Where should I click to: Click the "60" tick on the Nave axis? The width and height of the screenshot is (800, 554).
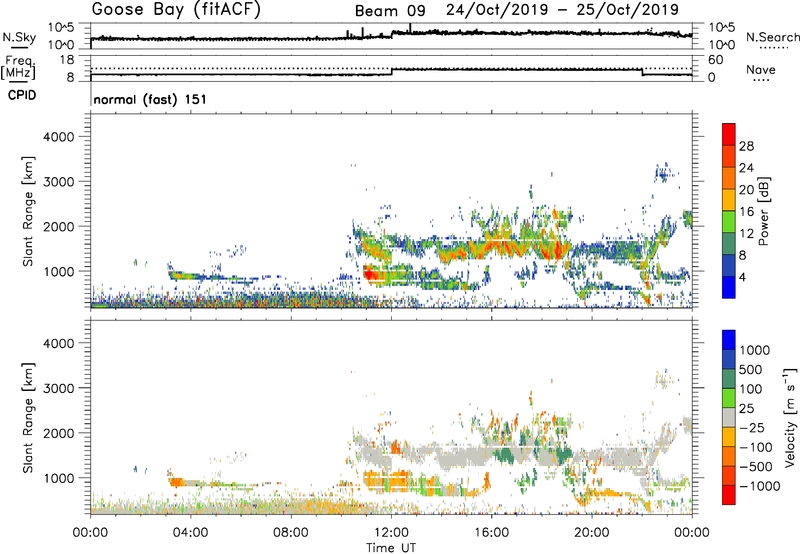[x=716, y=60]
